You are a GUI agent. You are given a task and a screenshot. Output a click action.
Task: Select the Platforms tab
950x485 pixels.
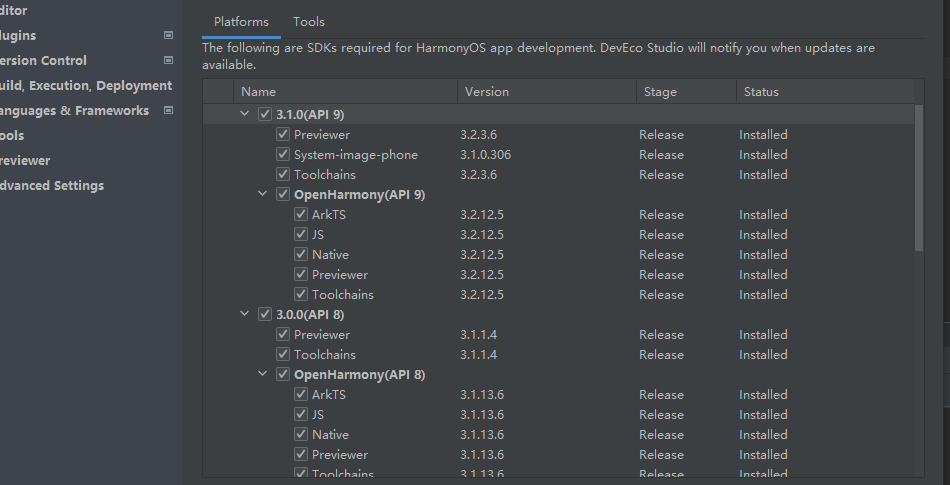click(241, 22)
